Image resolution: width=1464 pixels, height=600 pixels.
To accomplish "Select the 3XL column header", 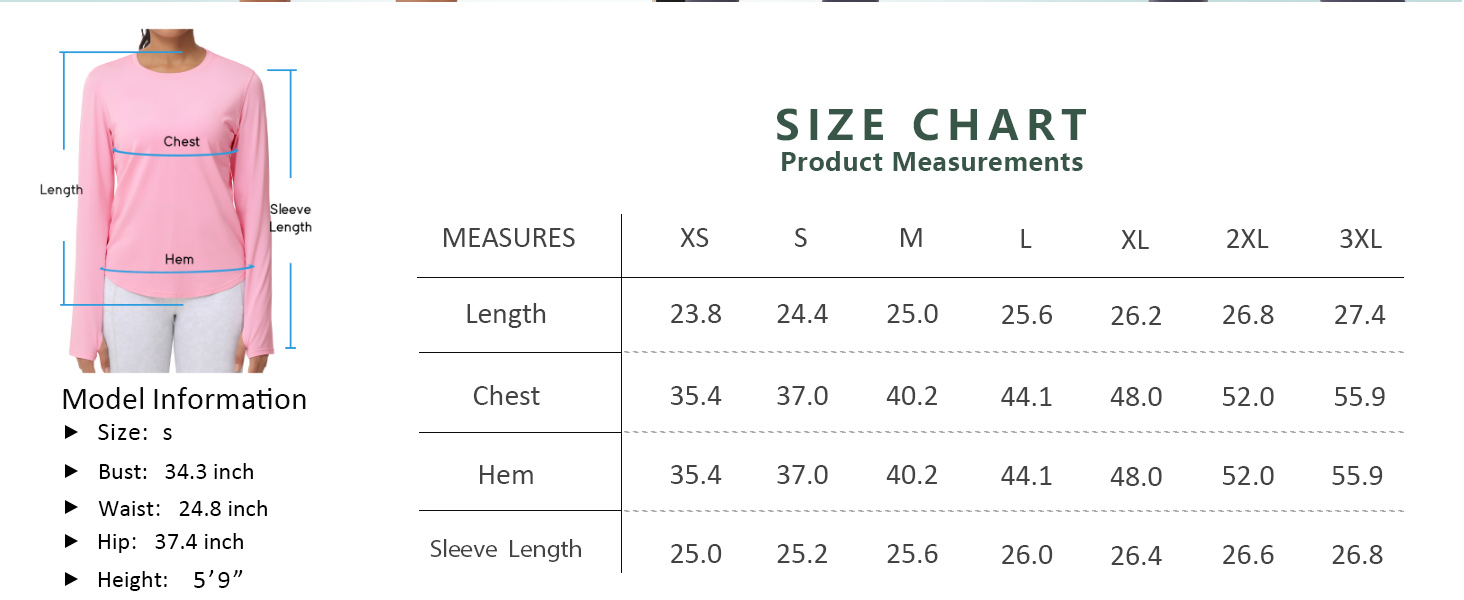I will click(x=1360, y=239).
